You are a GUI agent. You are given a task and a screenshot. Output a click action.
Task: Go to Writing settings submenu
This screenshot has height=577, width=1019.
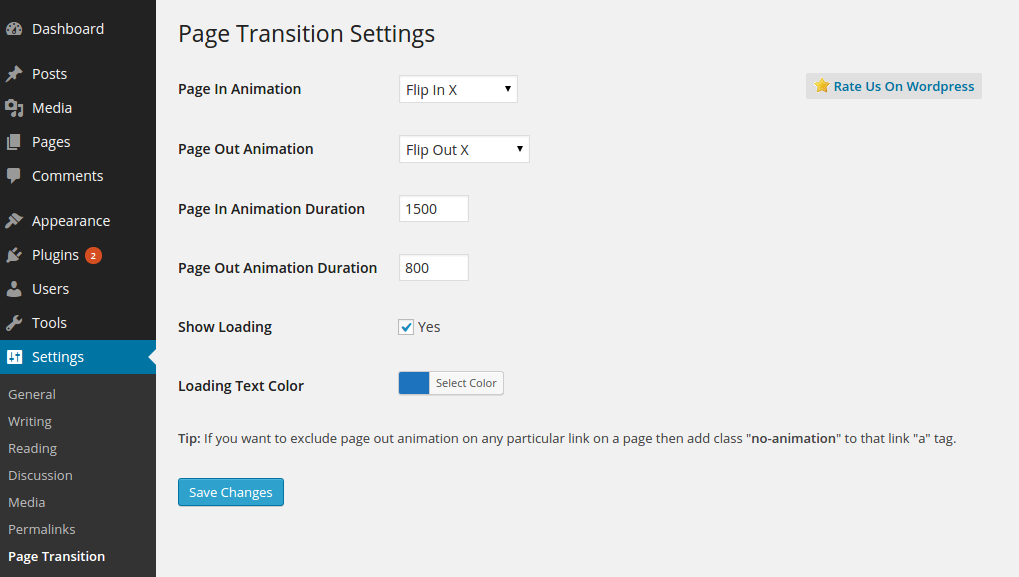click(x=30, y=422)
